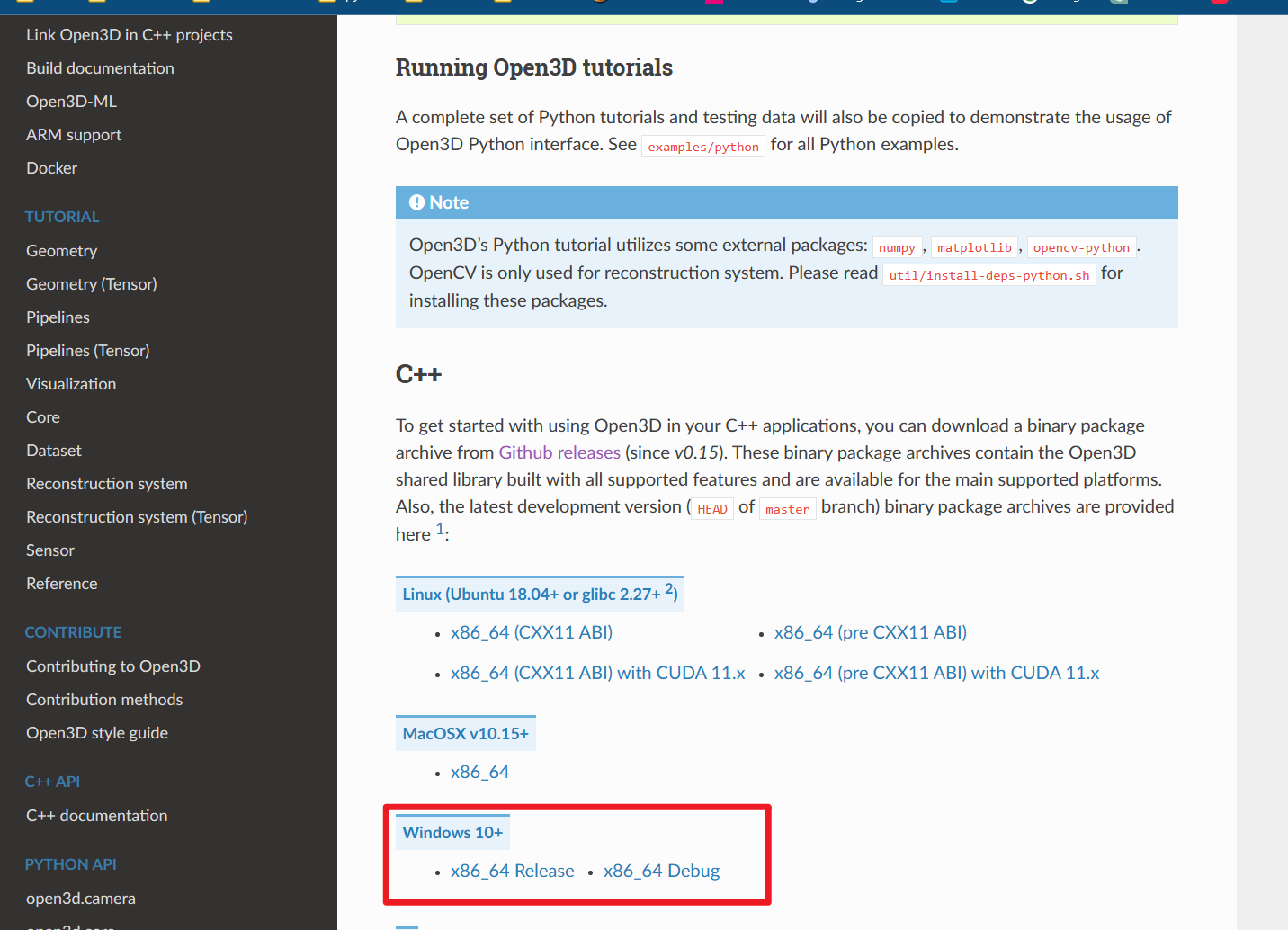The height and width of the screenshot is (930, 1288).
Task: Download the x86_64 Debug build
Action: tap(661, 870)
